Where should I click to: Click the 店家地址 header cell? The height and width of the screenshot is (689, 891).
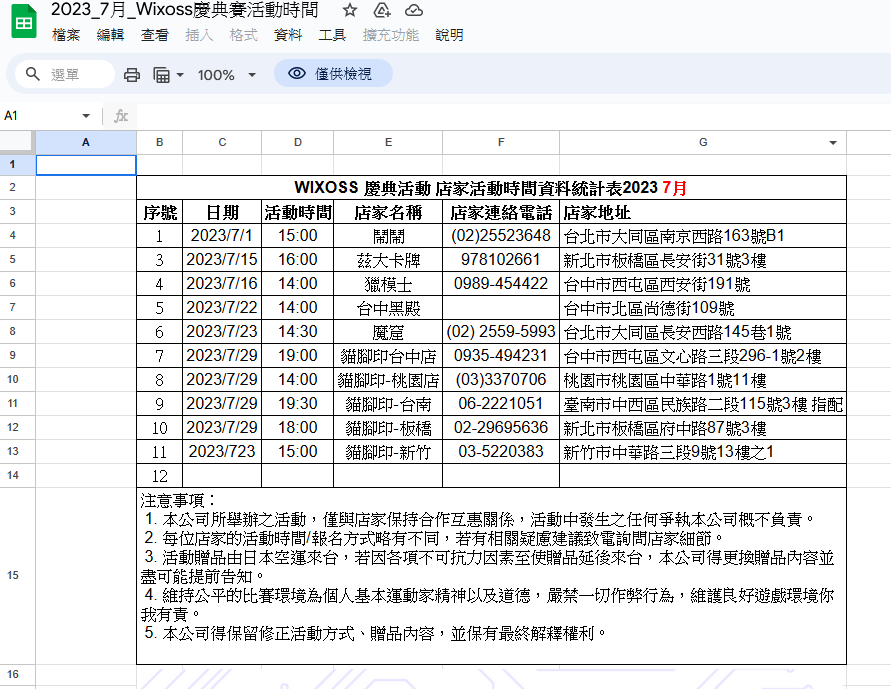point(703,212)
